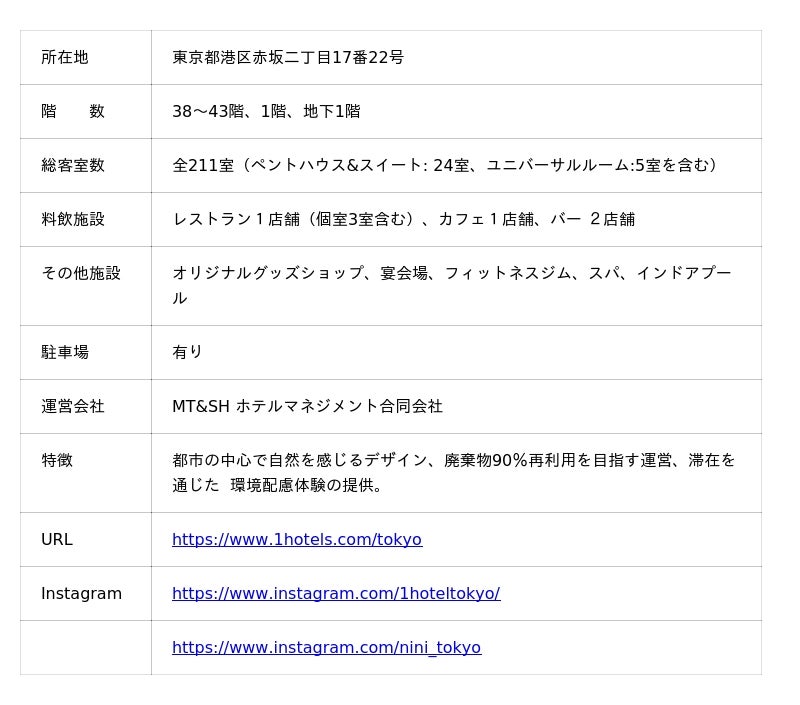Click the オリジナルグッズショップ facilities text

(451, 274)
